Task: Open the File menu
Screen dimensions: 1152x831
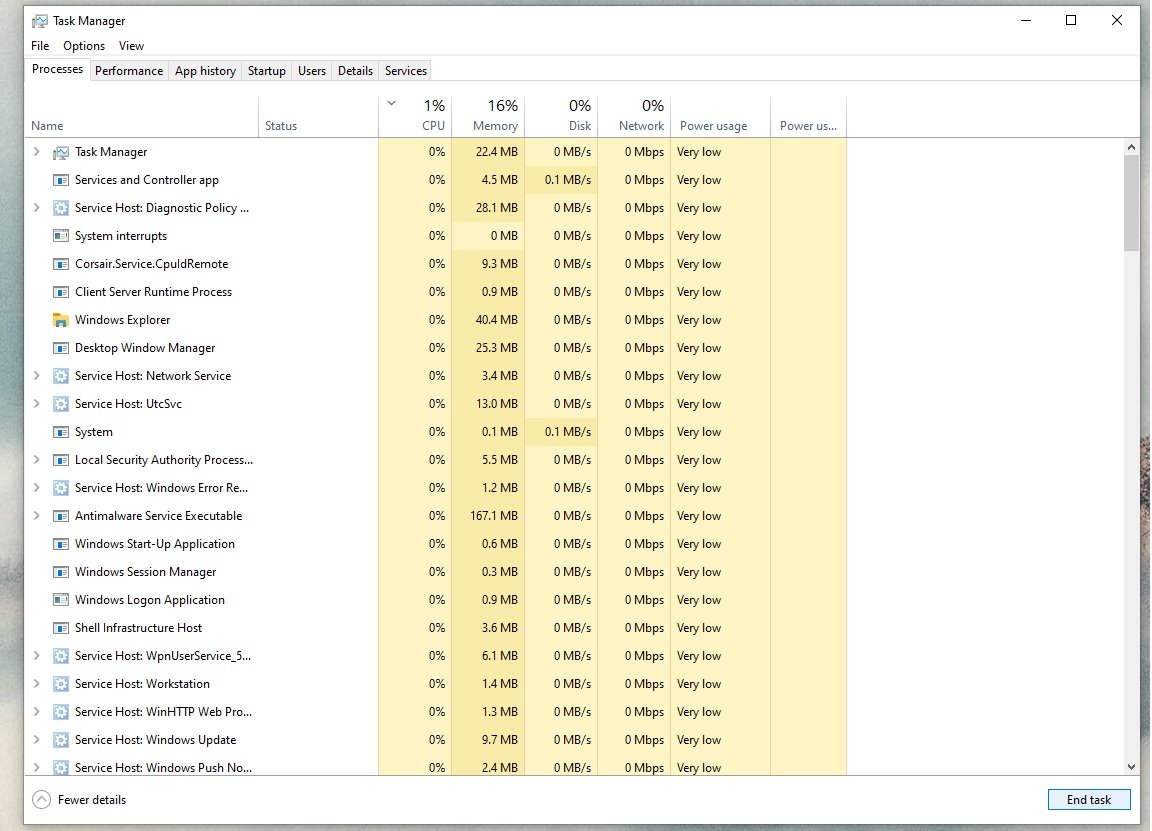Action: (40, 46)
